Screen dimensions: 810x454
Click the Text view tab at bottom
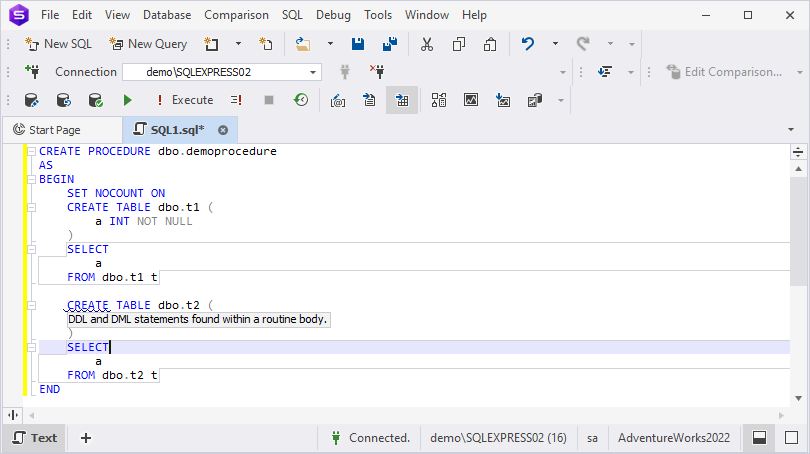[x=35, y=438]
